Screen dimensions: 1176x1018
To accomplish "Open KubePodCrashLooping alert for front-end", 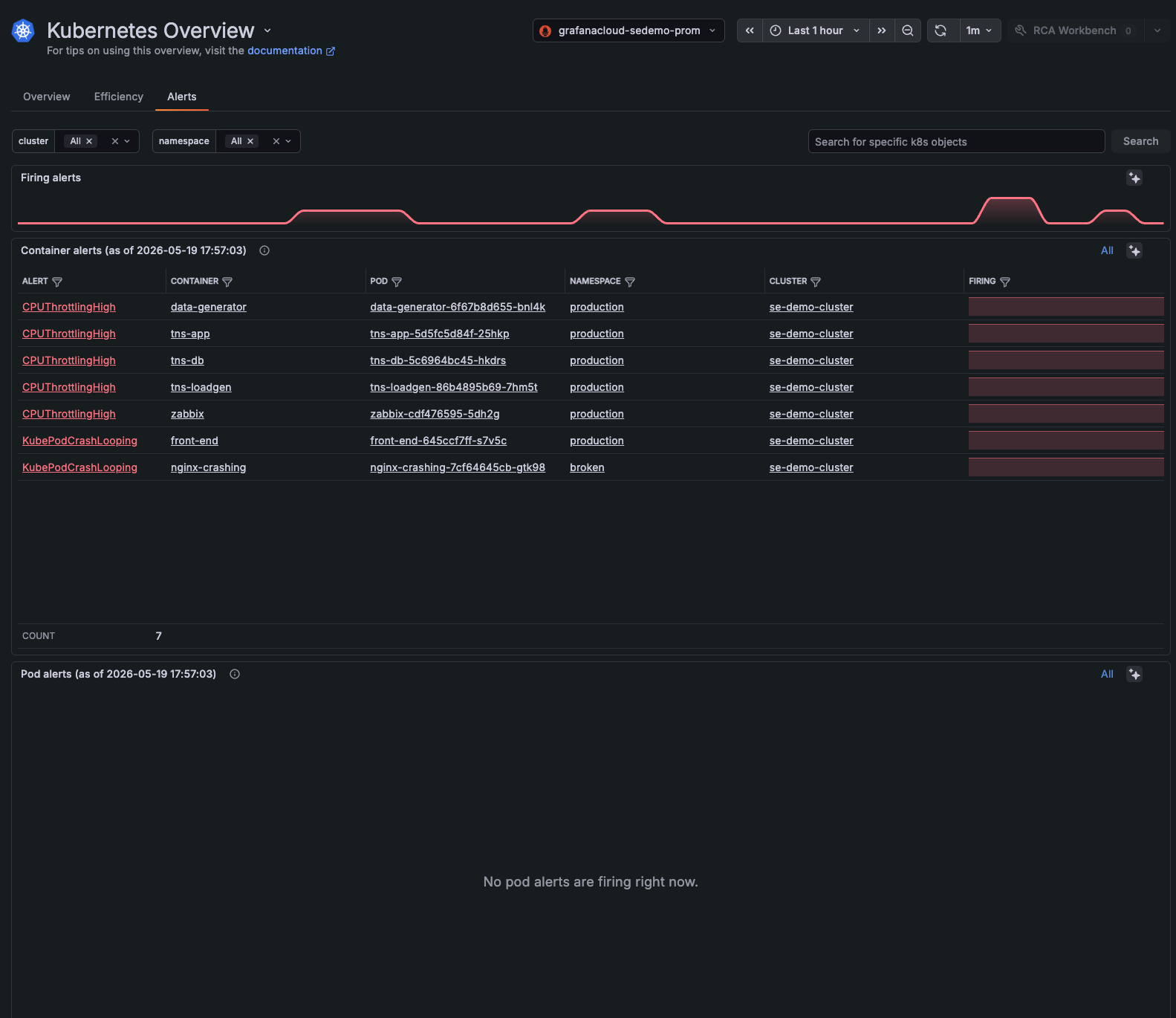I will click(x=79, y=441).
